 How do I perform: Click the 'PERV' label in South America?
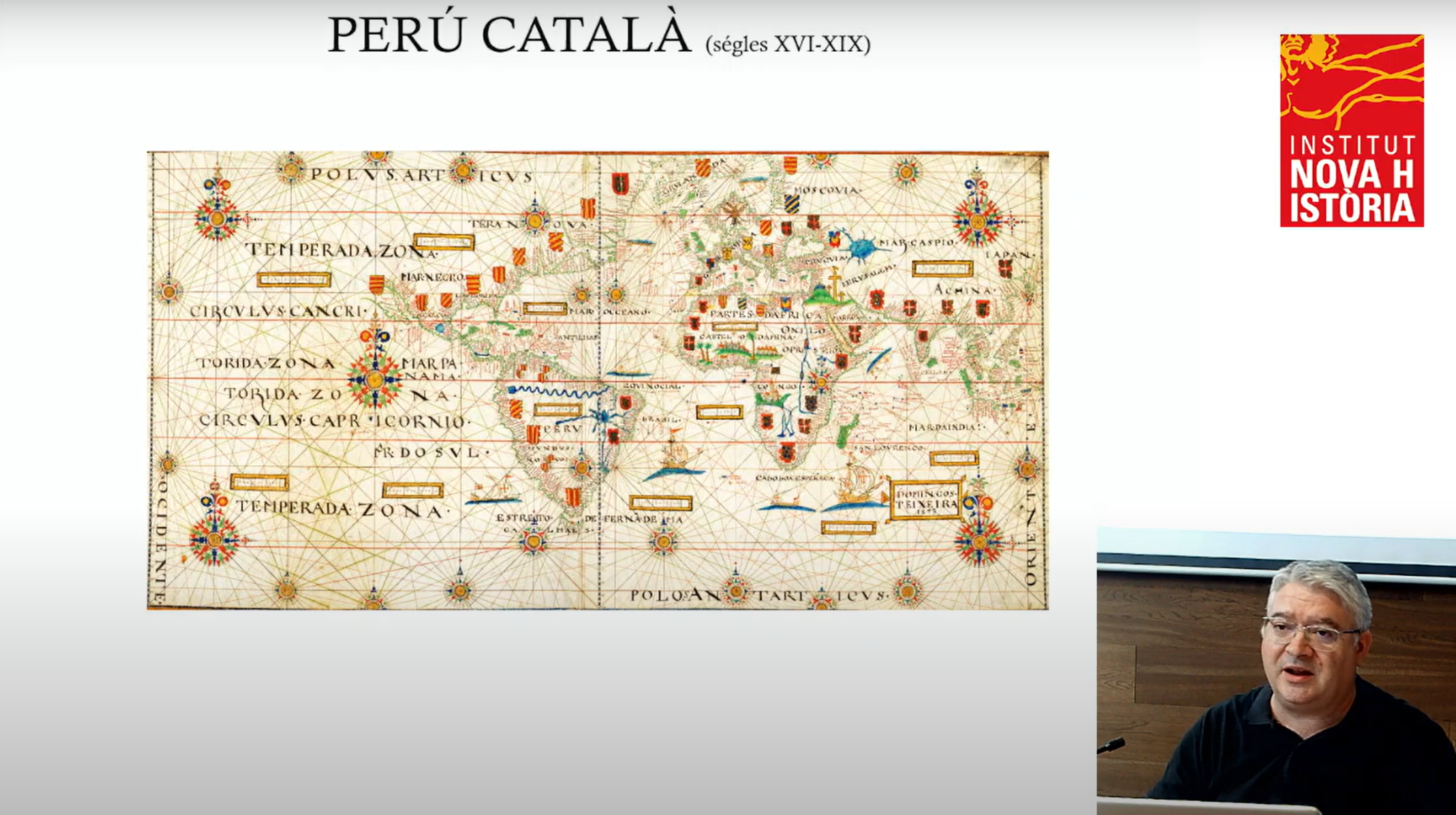coord(563,429)
